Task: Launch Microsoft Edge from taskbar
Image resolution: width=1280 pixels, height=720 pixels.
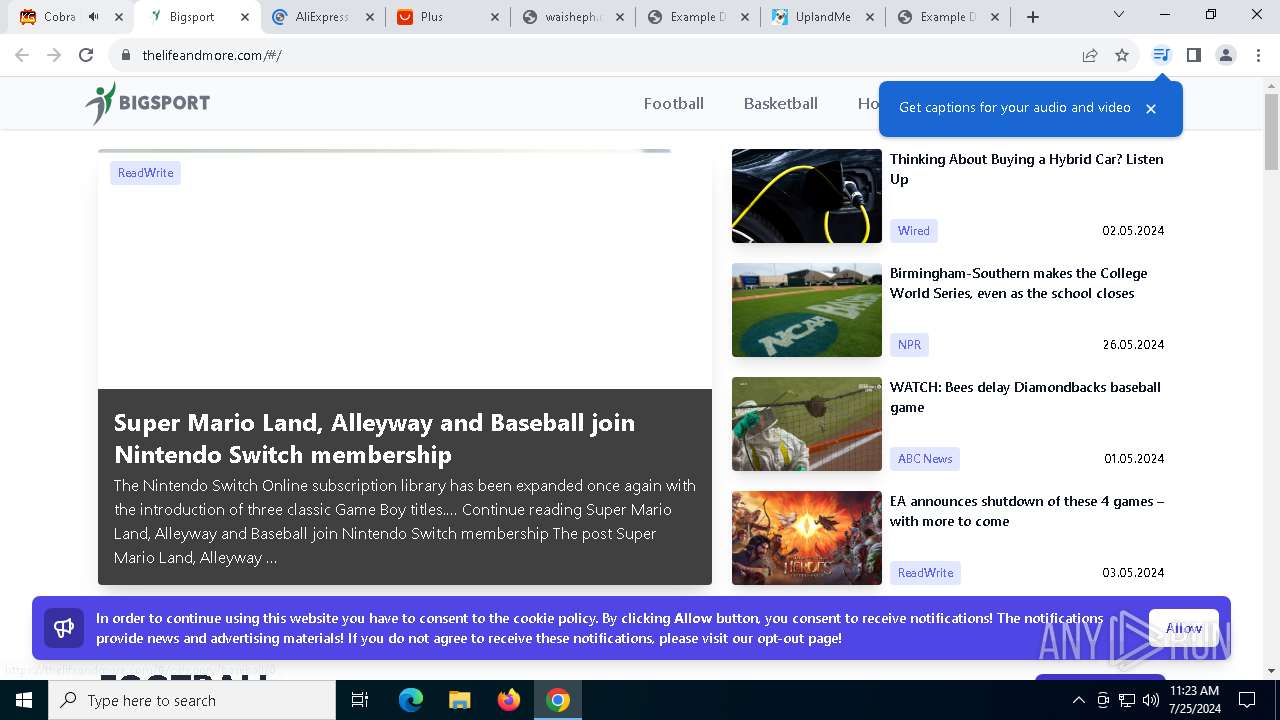Action: tap(411, 700)
